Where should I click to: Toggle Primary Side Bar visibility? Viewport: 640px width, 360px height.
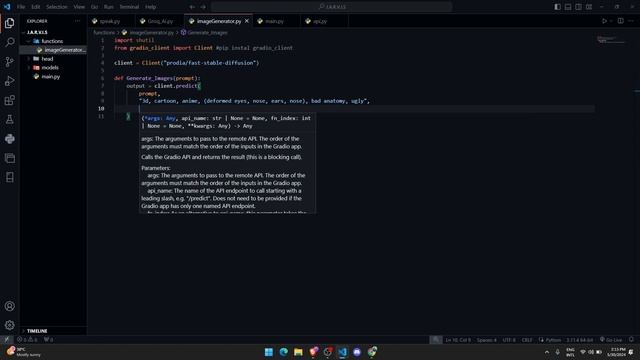coord(558,7)
